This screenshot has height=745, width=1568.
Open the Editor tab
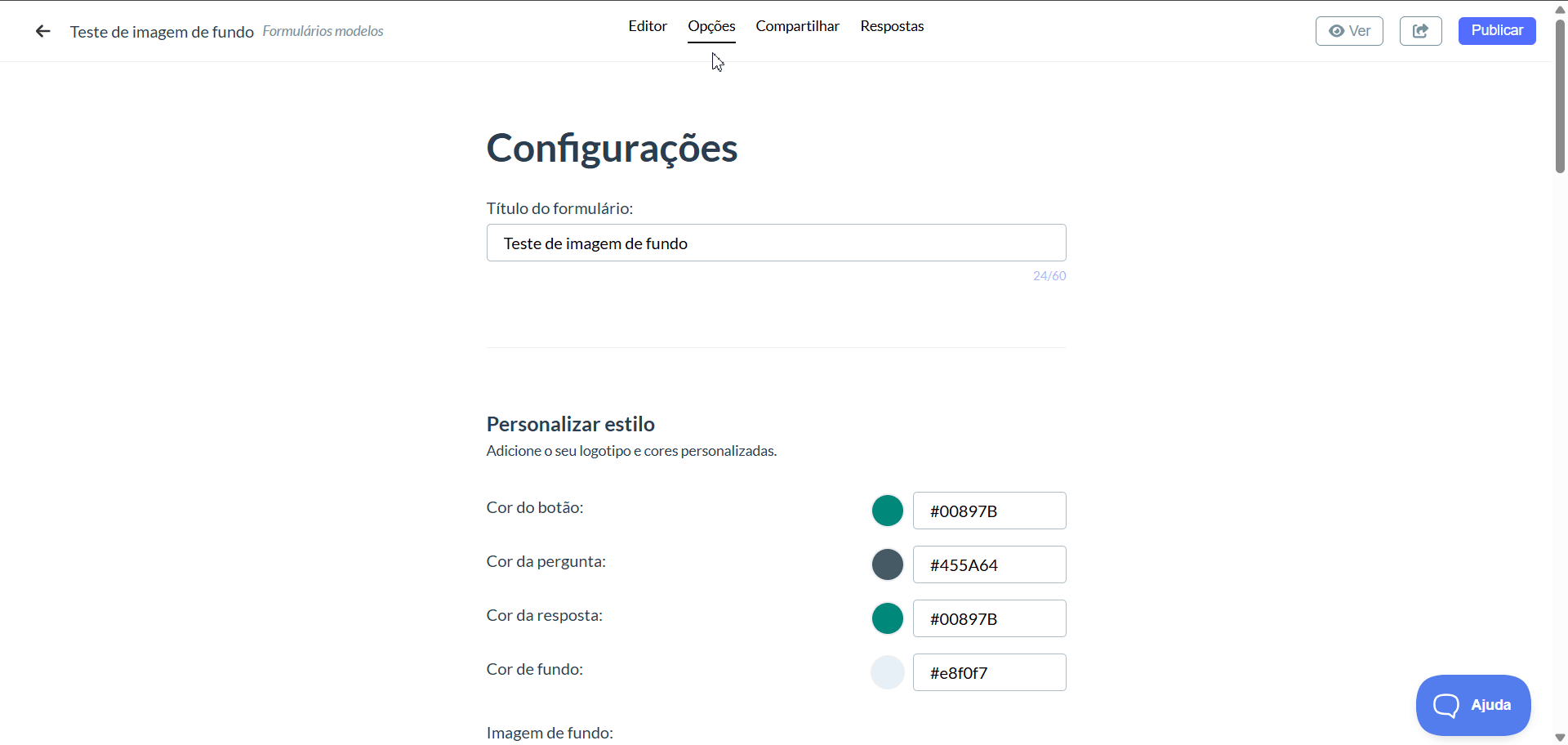648,26
